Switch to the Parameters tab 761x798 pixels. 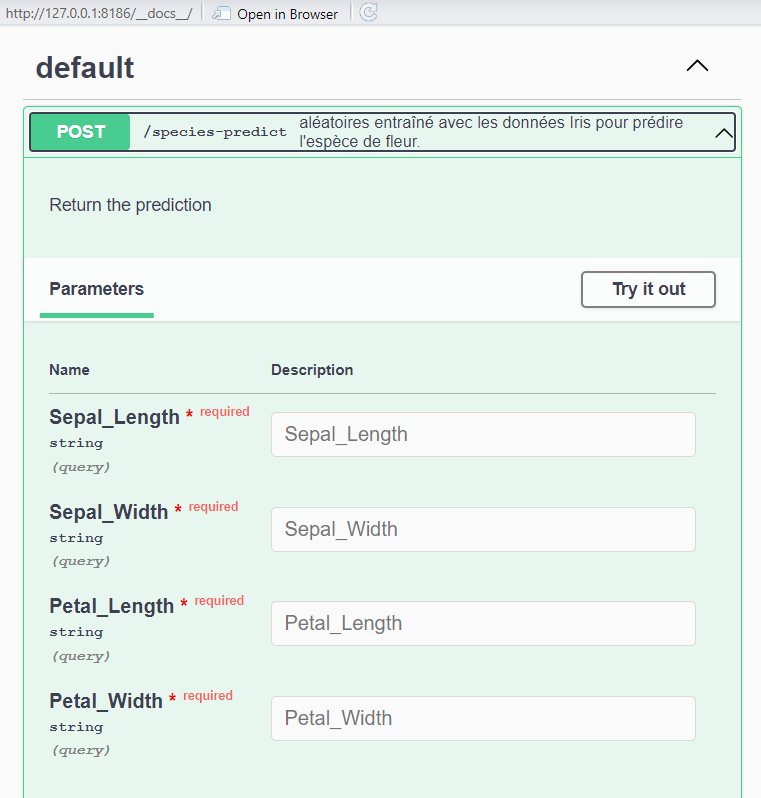[x=96, y=289]
